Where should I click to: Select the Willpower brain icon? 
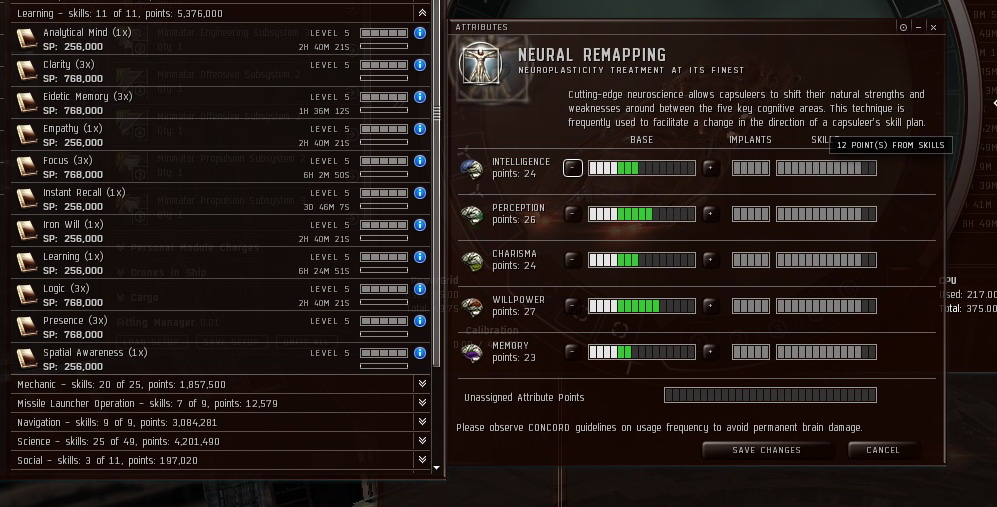click(471, 306)
